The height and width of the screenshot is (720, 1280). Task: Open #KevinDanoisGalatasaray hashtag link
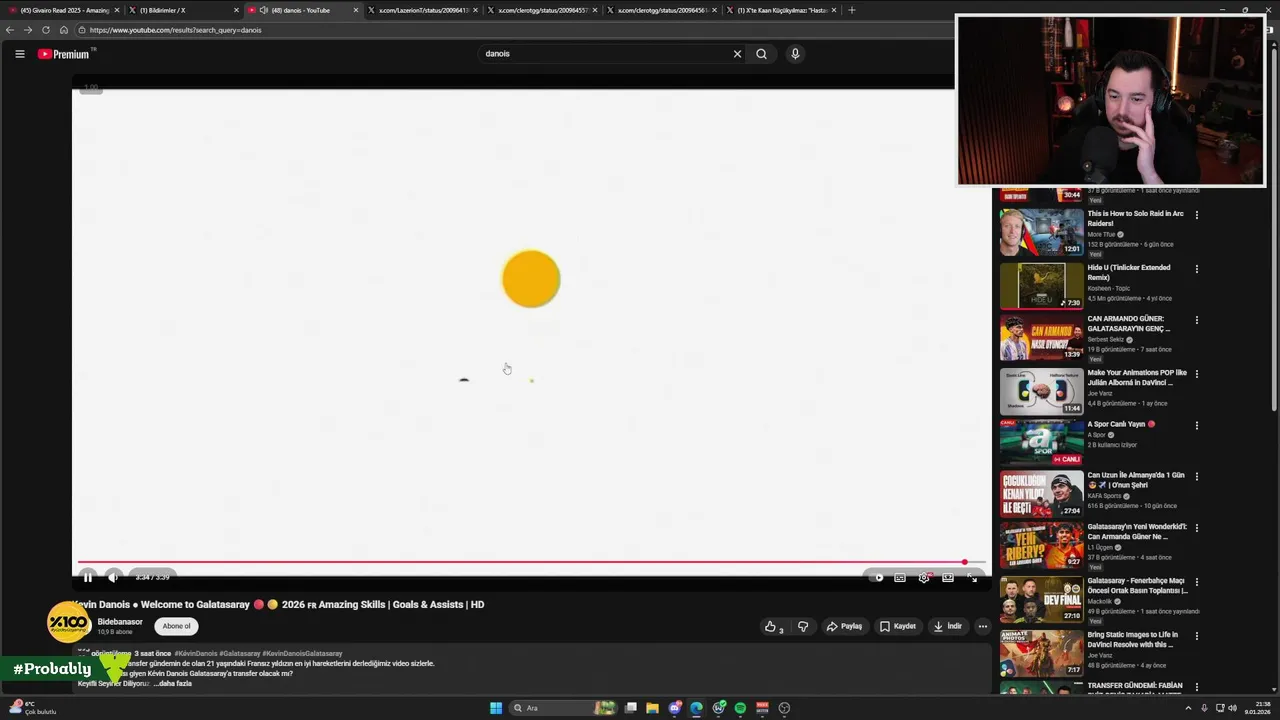302,653
